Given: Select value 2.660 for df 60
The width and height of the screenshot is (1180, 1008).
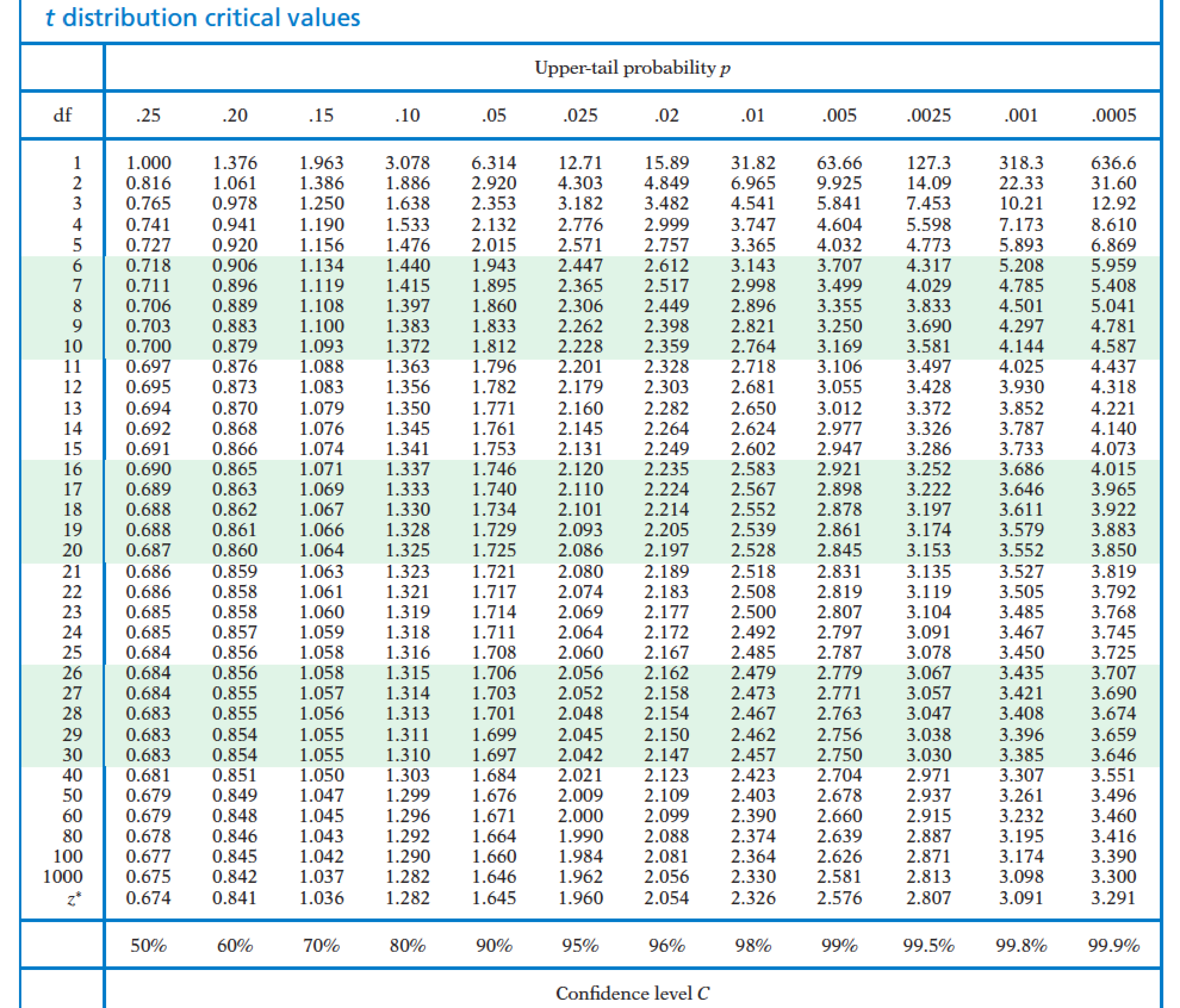Looking at the screenshot, I should coord(839,815).
